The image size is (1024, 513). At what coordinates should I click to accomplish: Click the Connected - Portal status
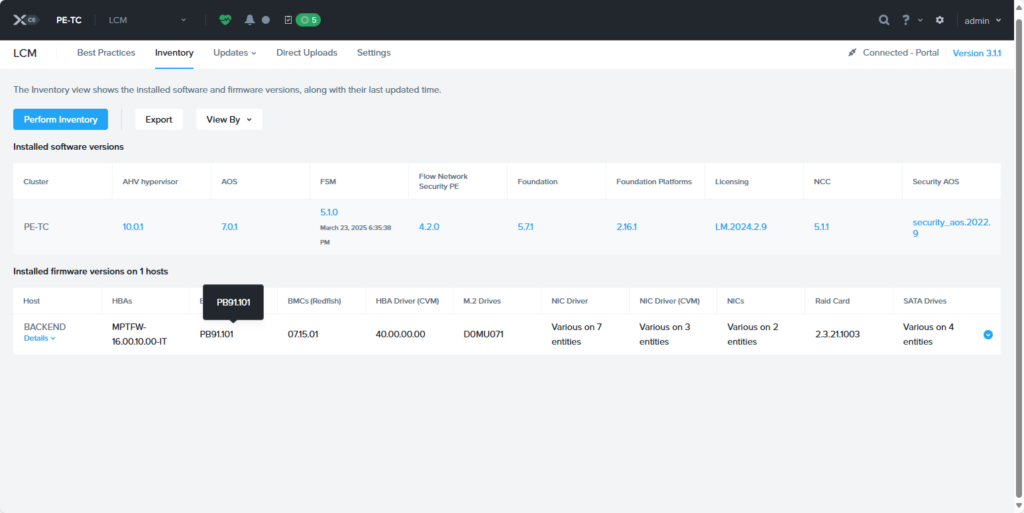893,53
